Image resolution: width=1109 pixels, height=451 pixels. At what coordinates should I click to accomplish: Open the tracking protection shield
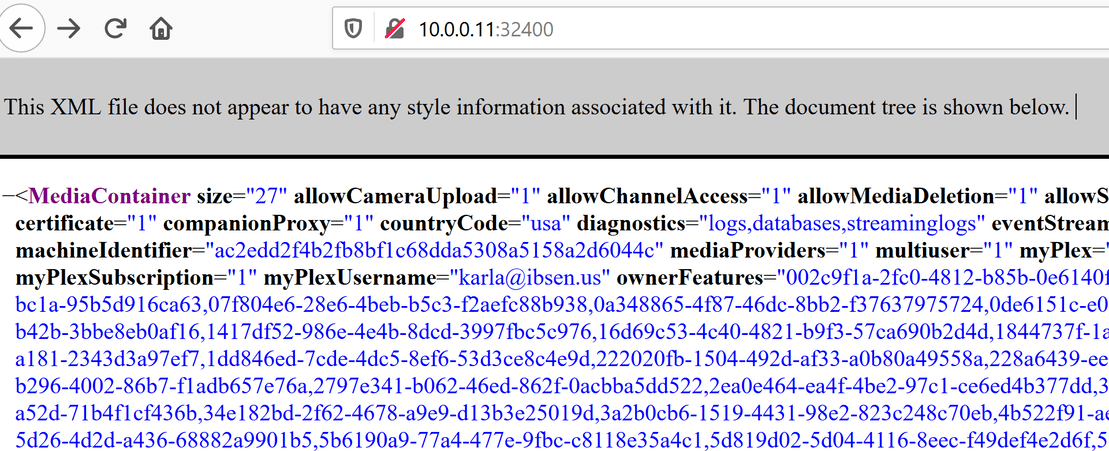click(x=353, y=29)
